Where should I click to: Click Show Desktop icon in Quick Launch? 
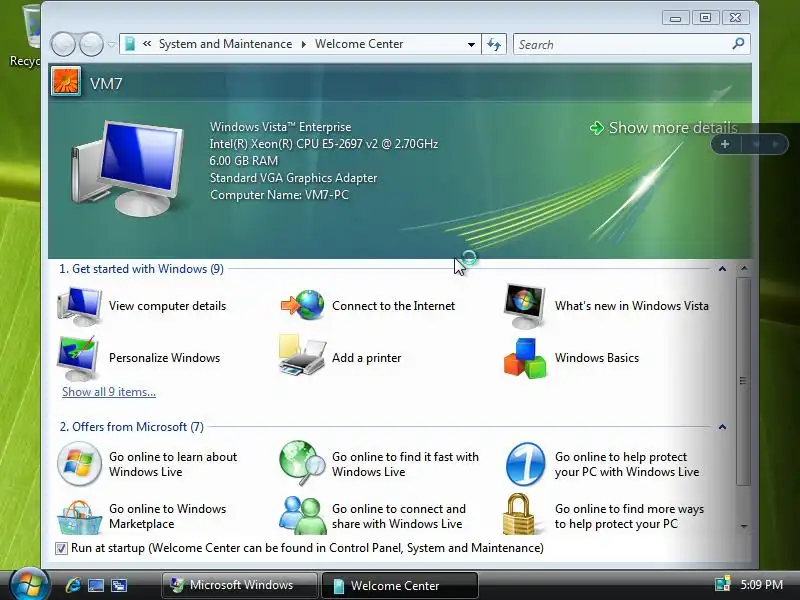96,585
